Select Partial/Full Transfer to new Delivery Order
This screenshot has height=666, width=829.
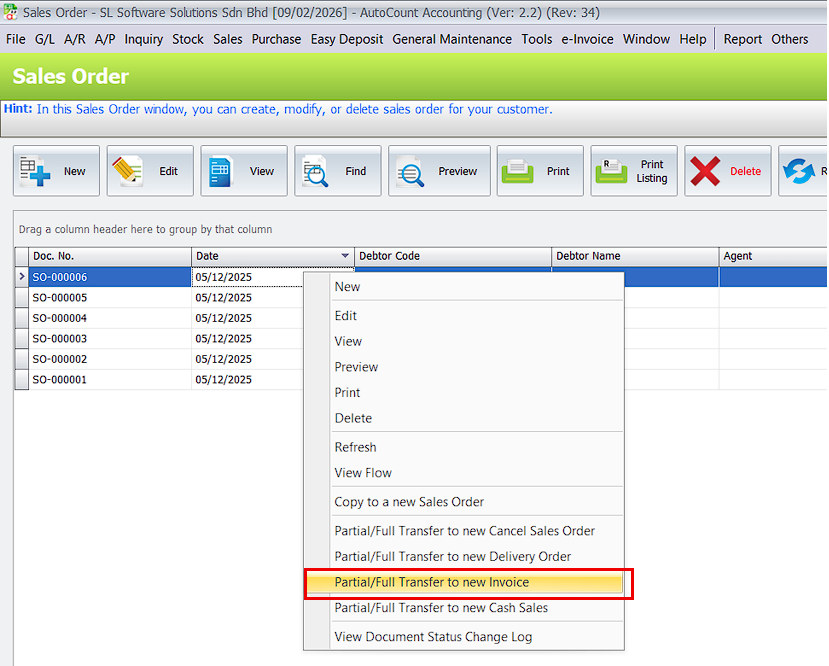453,557
